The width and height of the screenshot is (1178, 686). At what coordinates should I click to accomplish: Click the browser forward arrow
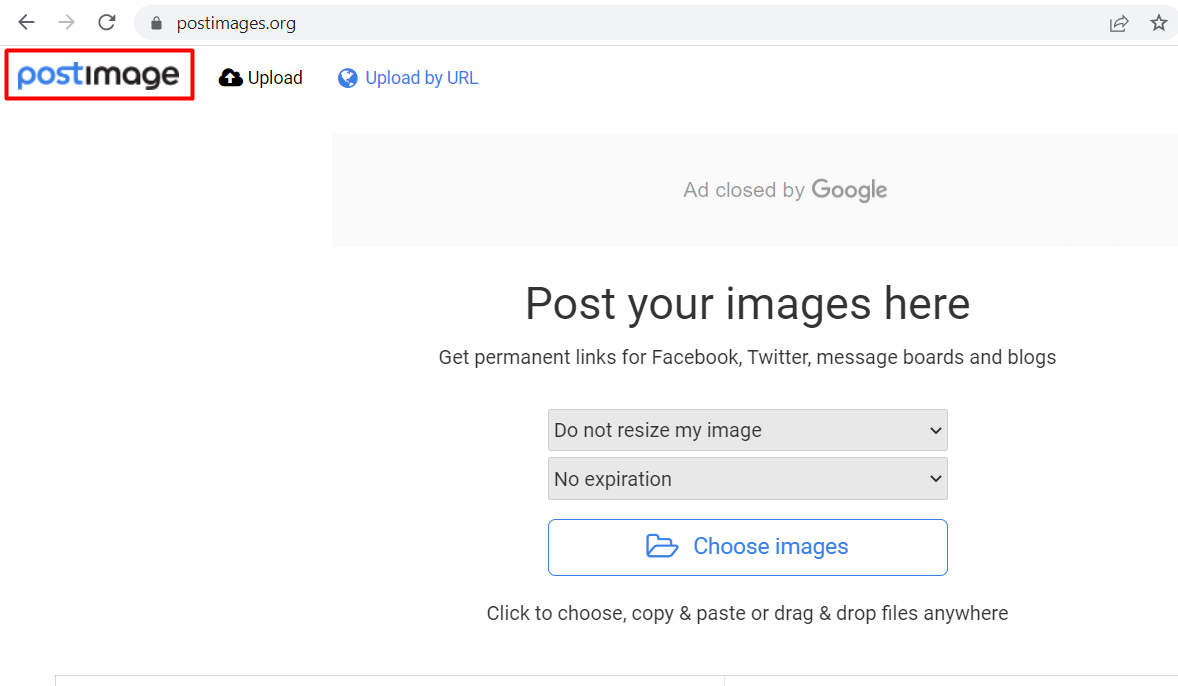pyautogui.click(x=66, y=23)
